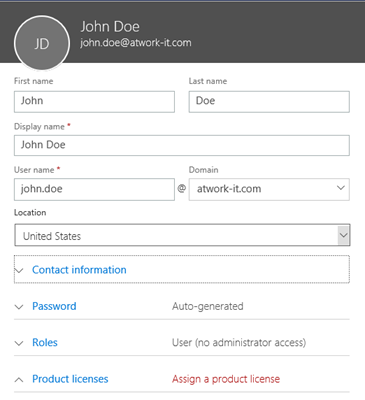Image resolution: width=365 pixels, height=400 pixels.
Task: Open the Domain dropdown arrow
Action: pyautogui.click(x=340, y=188)
